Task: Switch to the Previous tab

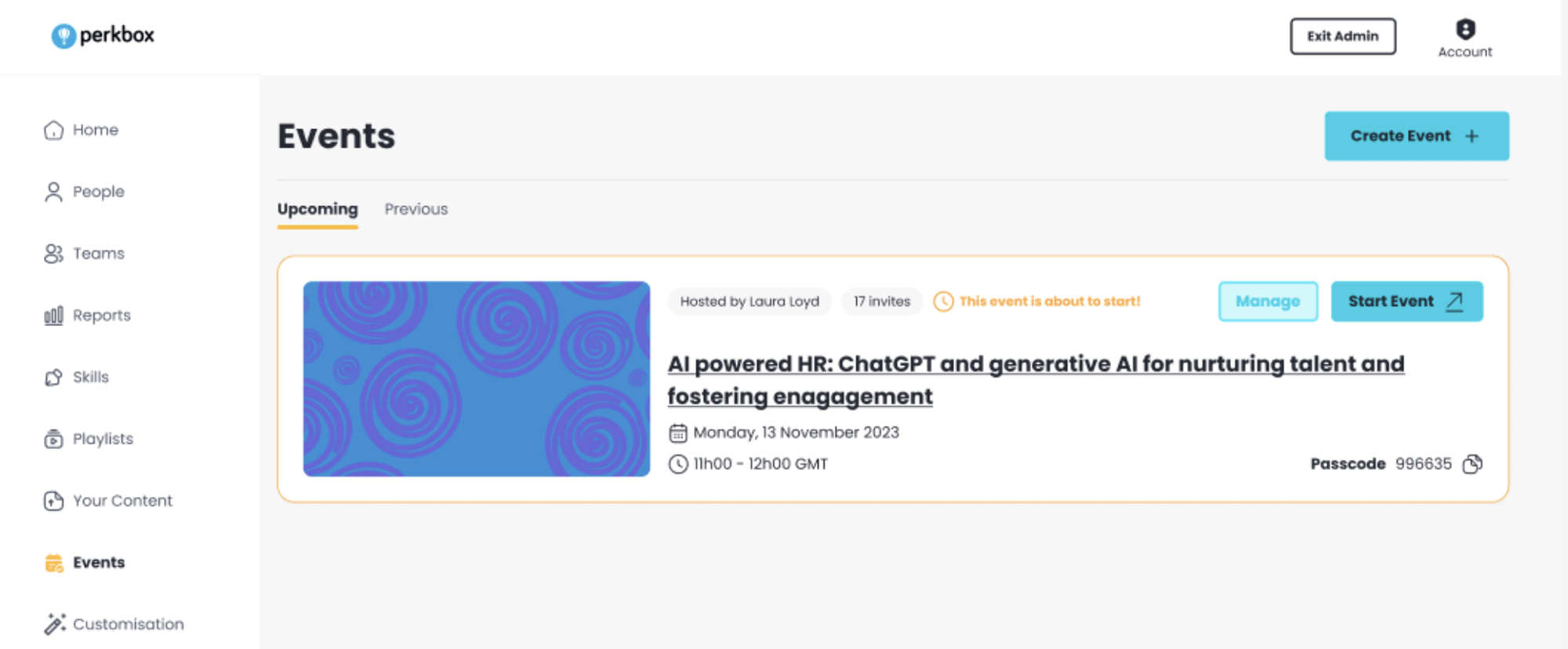Action: pyautogui.click(x=416, y=209)
